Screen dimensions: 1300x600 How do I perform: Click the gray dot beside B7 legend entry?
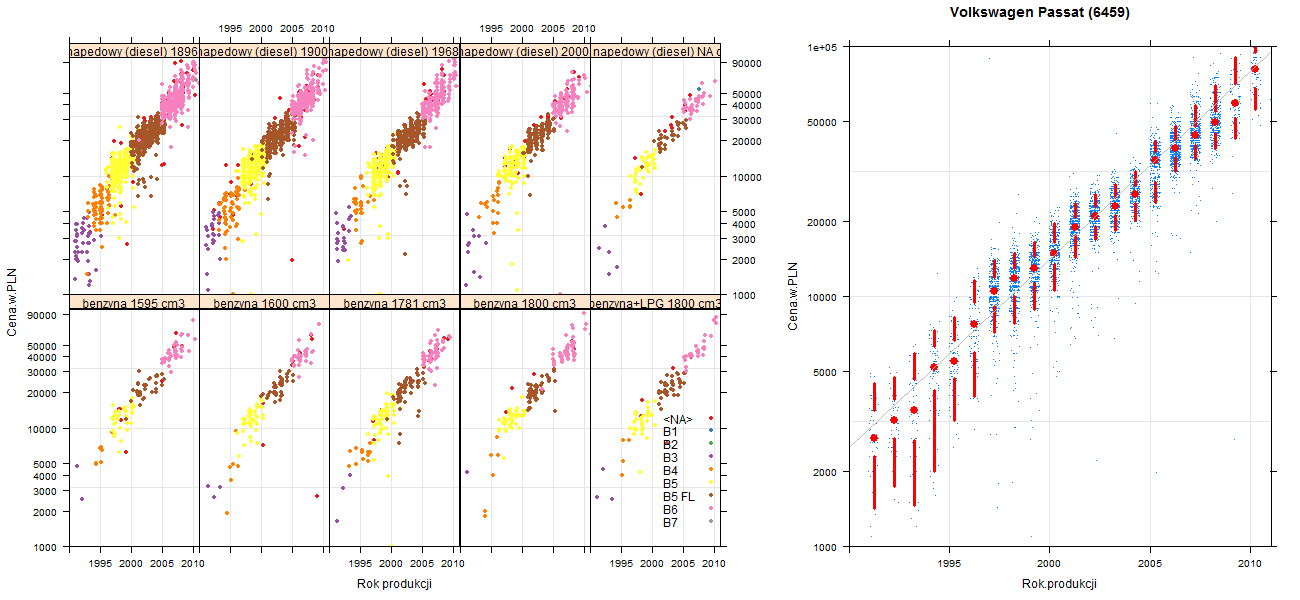pos(710,522)
